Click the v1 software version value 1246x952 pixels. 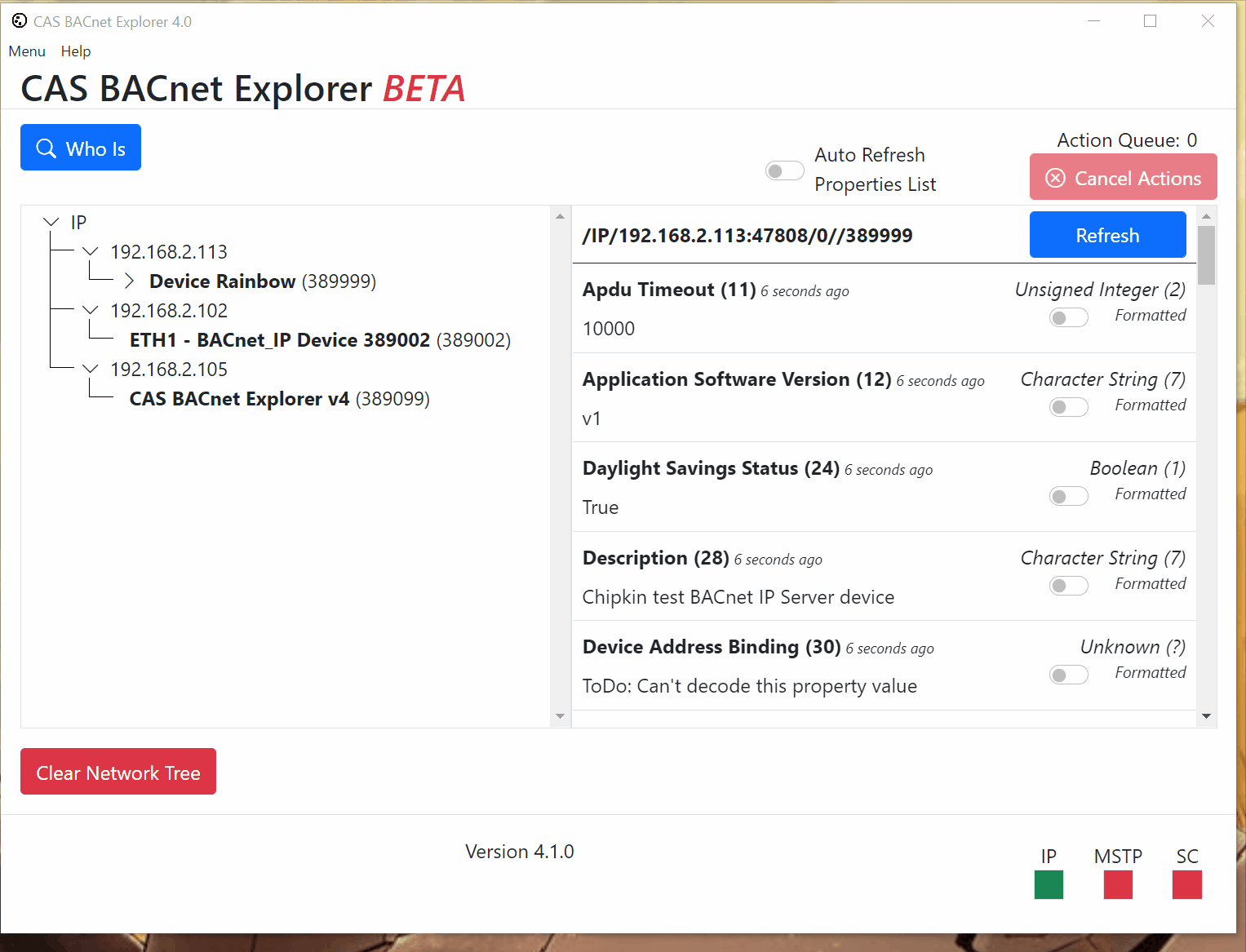pyautogui.click(x=592, y=418)
